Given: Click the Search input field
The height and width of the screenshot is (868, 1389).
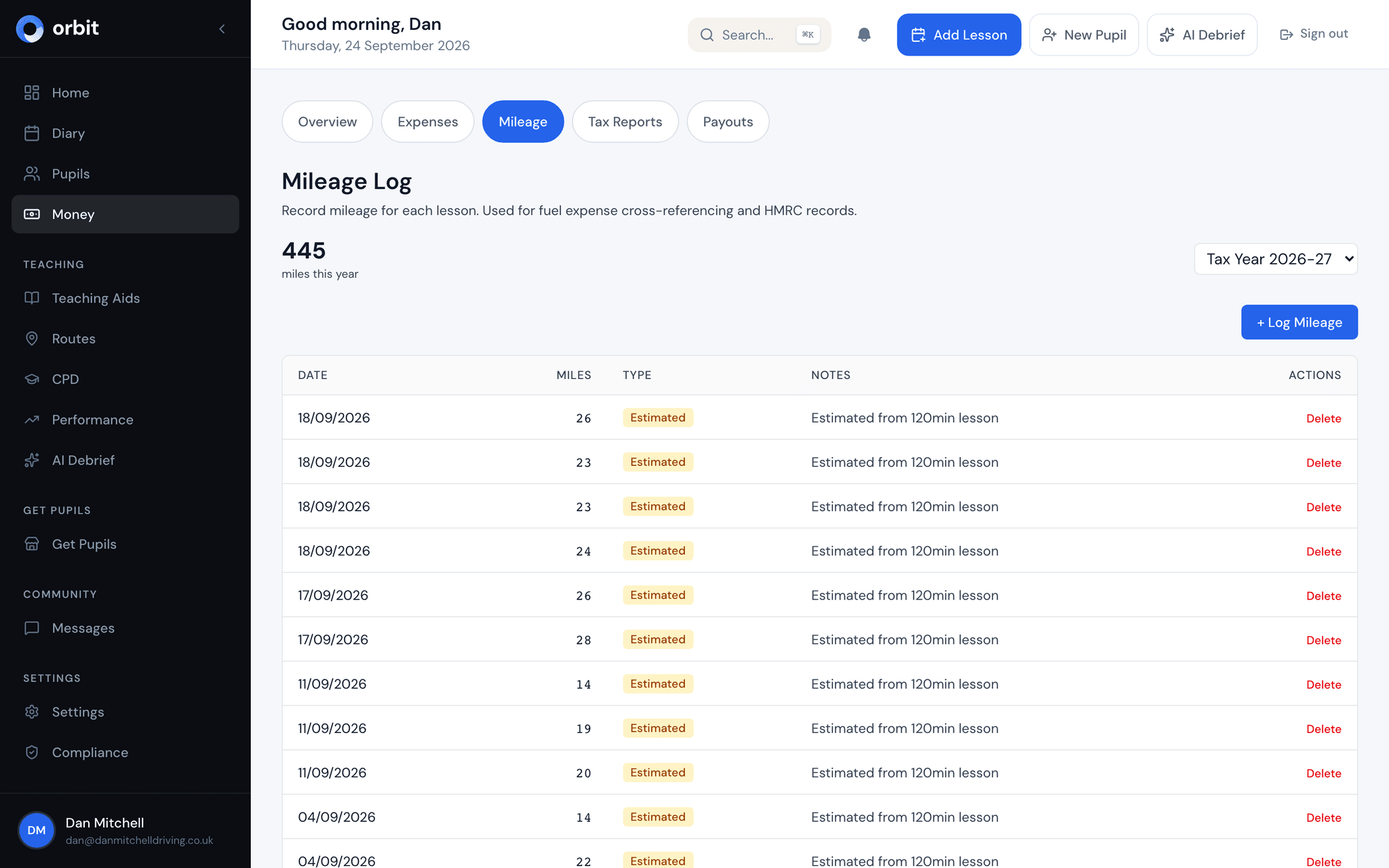Looking at the screenshot, I should (x=759, y=35).
